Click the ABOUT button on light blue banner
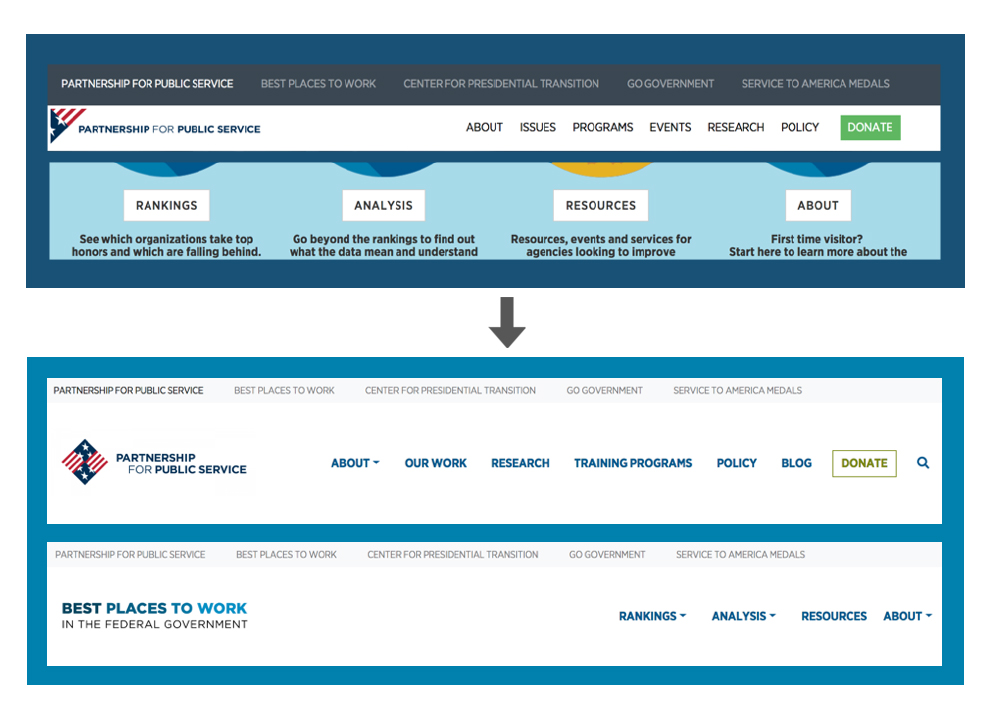 pos(818,206)
